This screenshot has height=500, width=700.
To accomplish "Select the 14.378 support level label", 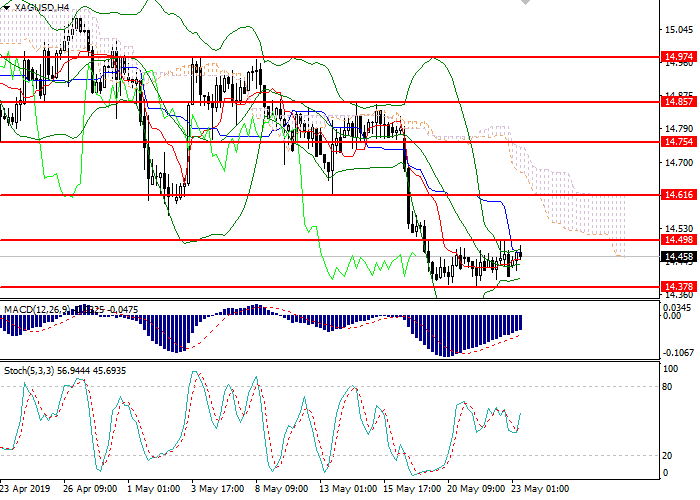I will click(x=678, y=286).
